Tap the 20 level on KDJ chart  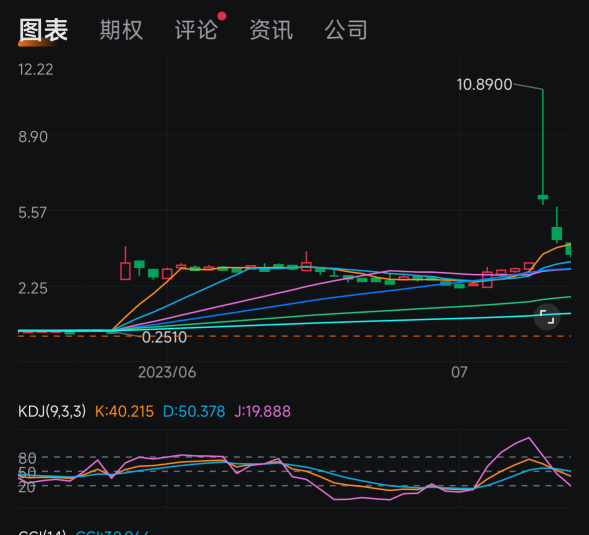coord(27,487)
